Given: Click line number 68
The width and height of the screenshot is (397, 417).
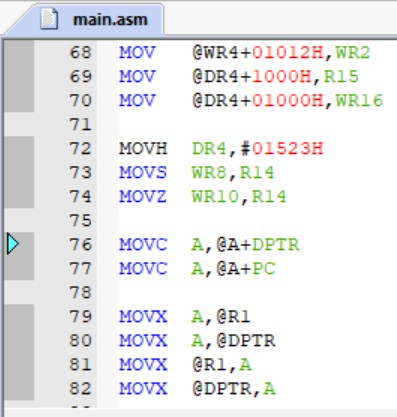Looking at the screenshot, I should click(80, 53).
